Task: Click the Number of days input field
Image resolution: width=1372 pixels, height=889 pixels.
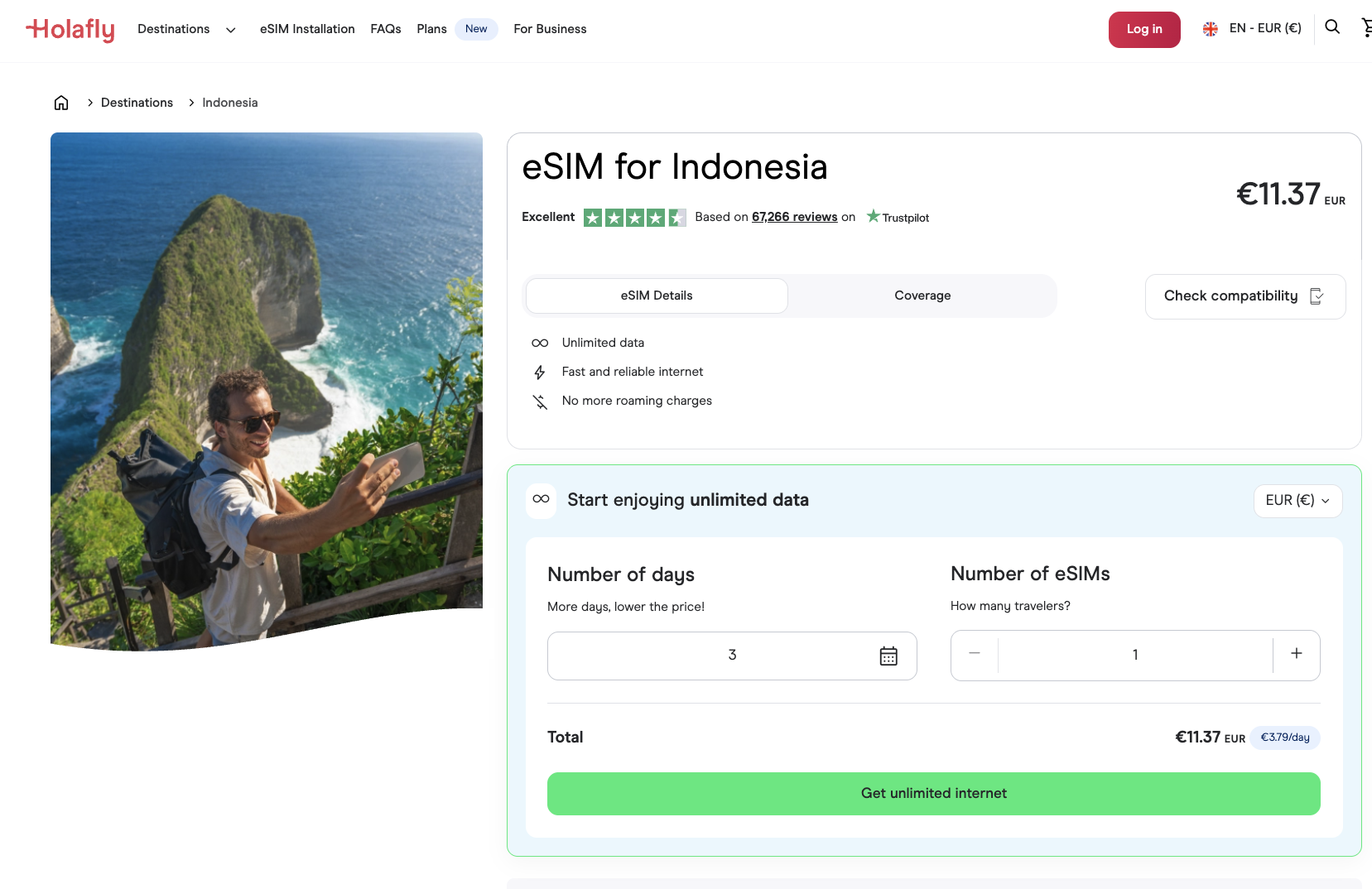Action: [732, 656]
